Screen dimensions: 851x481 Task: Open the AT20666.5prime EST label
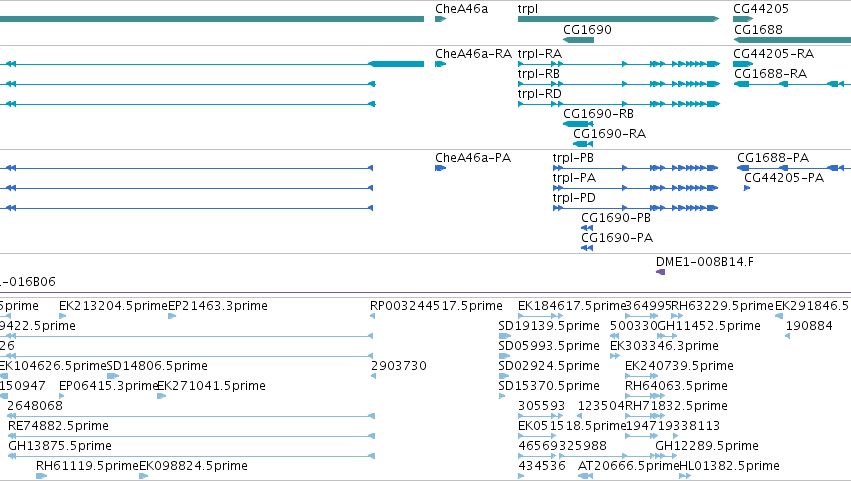628,466
